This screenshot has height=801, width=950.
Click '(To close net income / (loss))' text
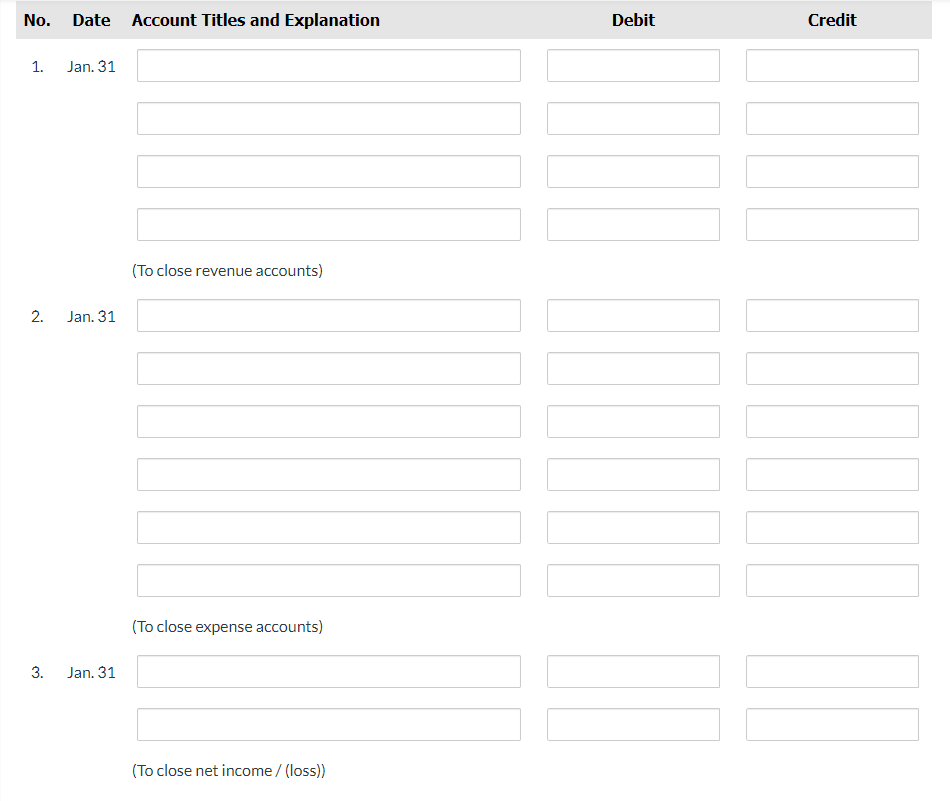coord(228,771)
